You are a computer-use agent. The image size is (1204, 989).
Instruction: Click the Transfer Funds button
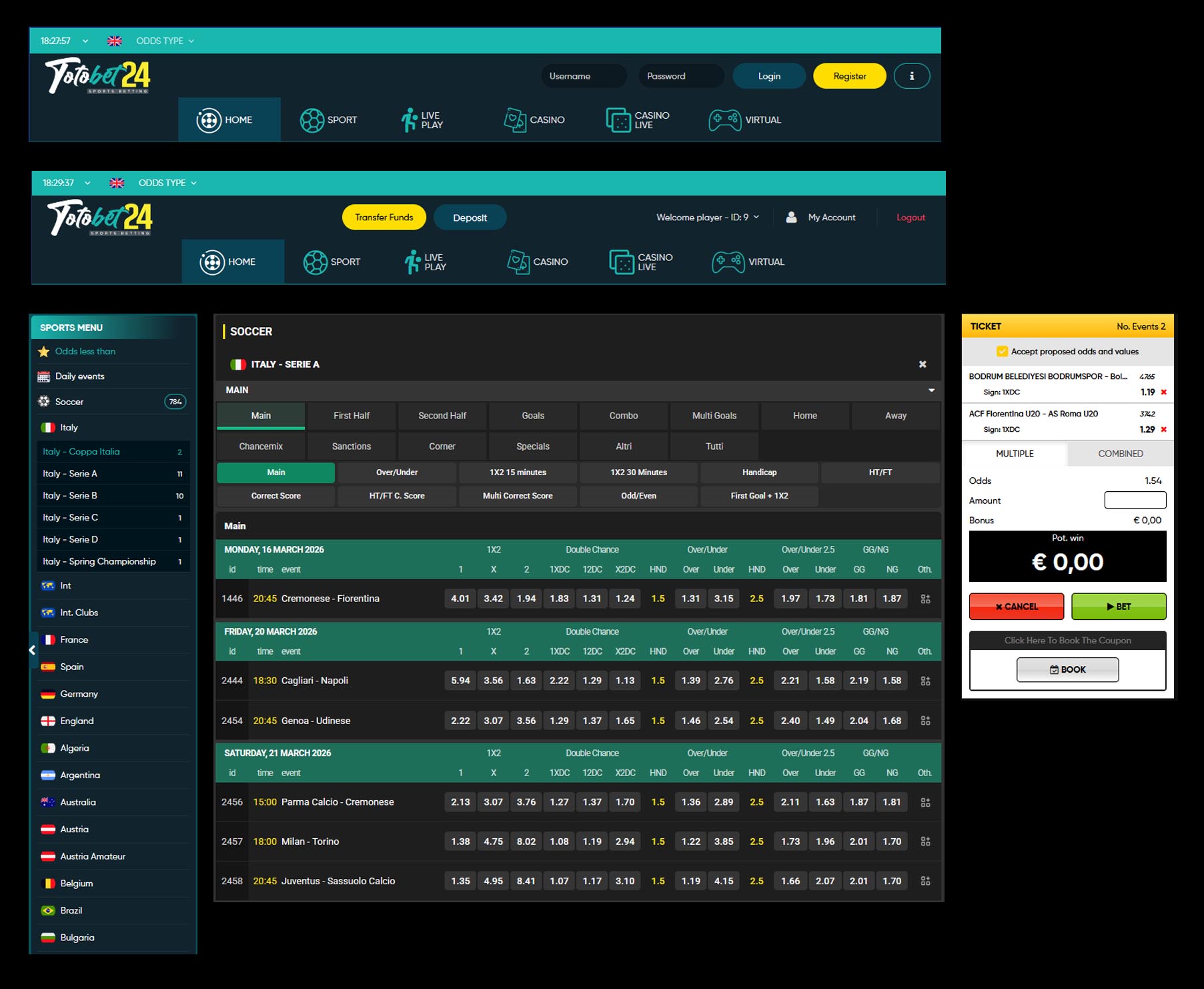click(384, 217)
